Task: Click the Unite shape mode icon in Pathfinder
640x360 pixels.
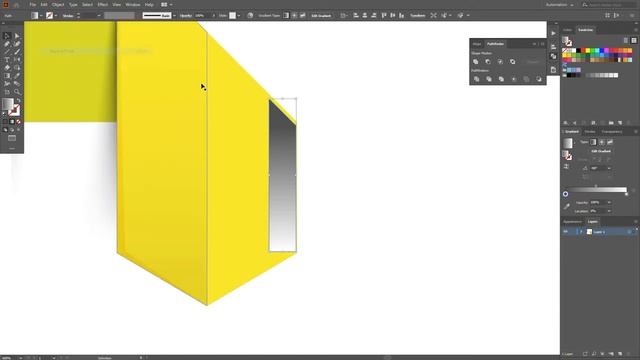Action: click(476, 62)
